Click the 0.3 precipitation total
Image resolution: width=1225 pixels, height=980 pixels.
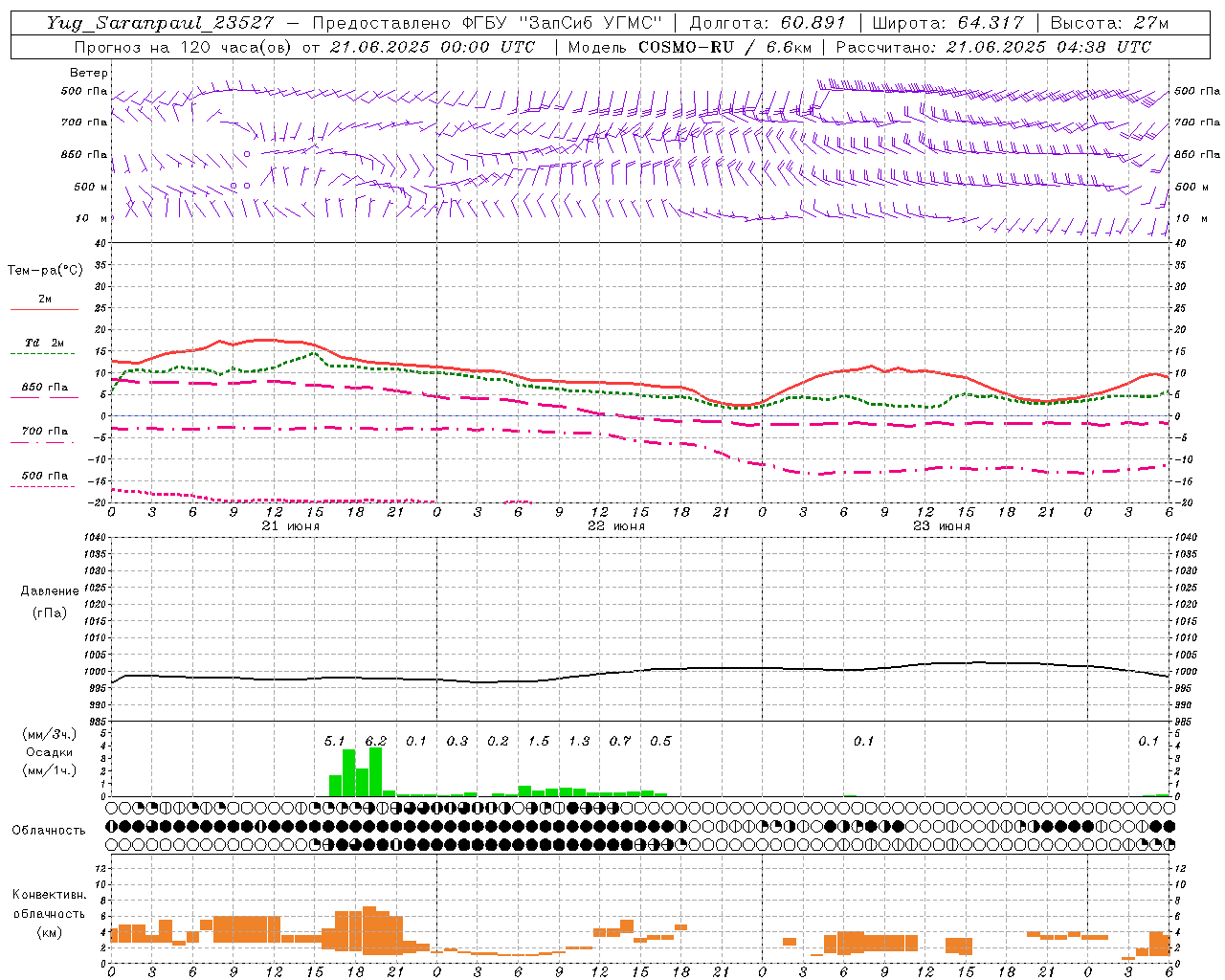457,741
